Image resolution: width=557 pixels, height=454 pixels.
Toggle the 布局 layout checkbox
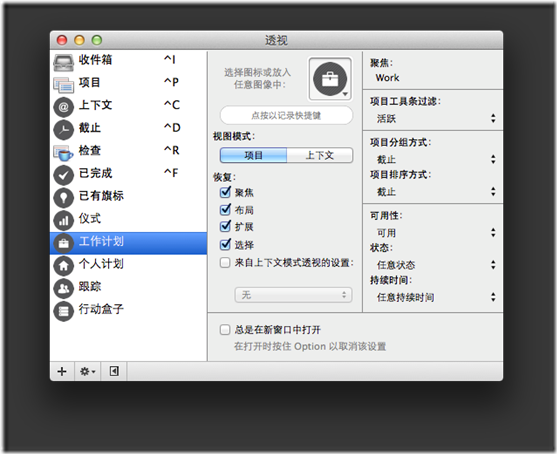[225, 210]
